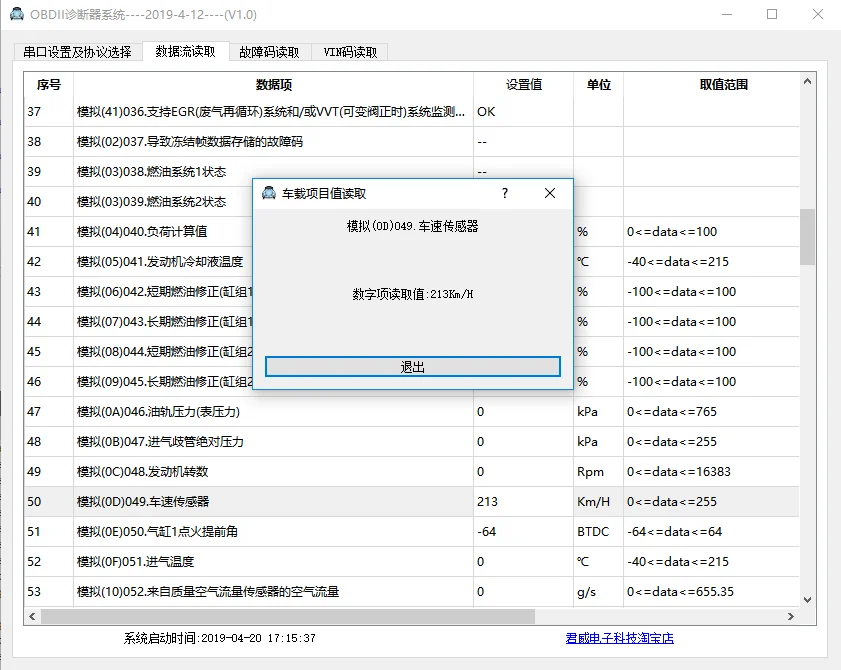The image size is (841, 670).
Task: Open the 故障码读取 tab
Action: 269,52
